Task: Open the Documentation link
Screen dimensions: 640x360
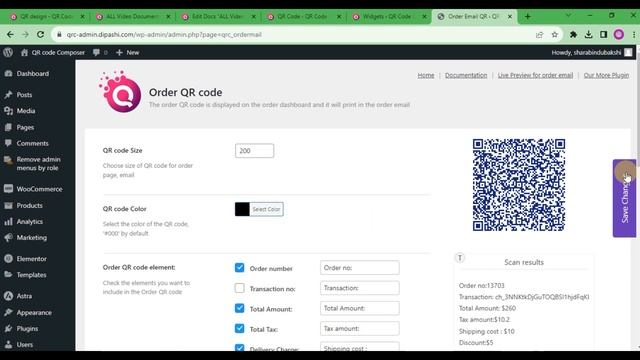Action: pos(466,76)
